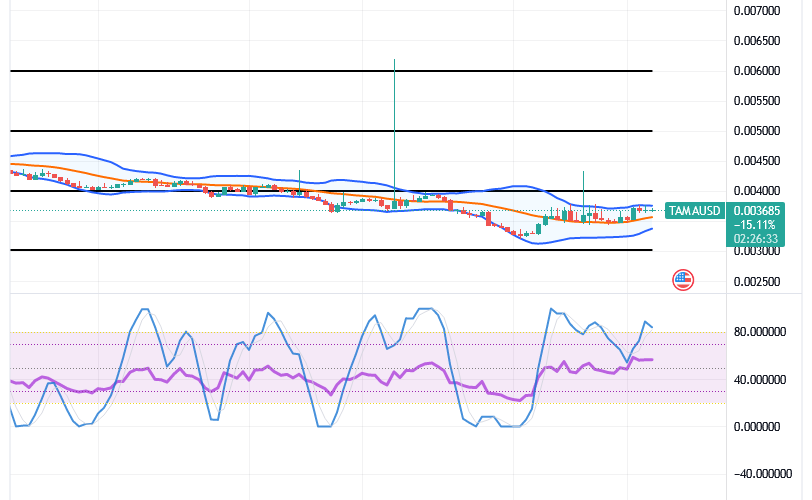Image resolution: width=812 pixels, height=500 pixels.
Task: Select the -15.11% change value
Action: pos(756,225)
